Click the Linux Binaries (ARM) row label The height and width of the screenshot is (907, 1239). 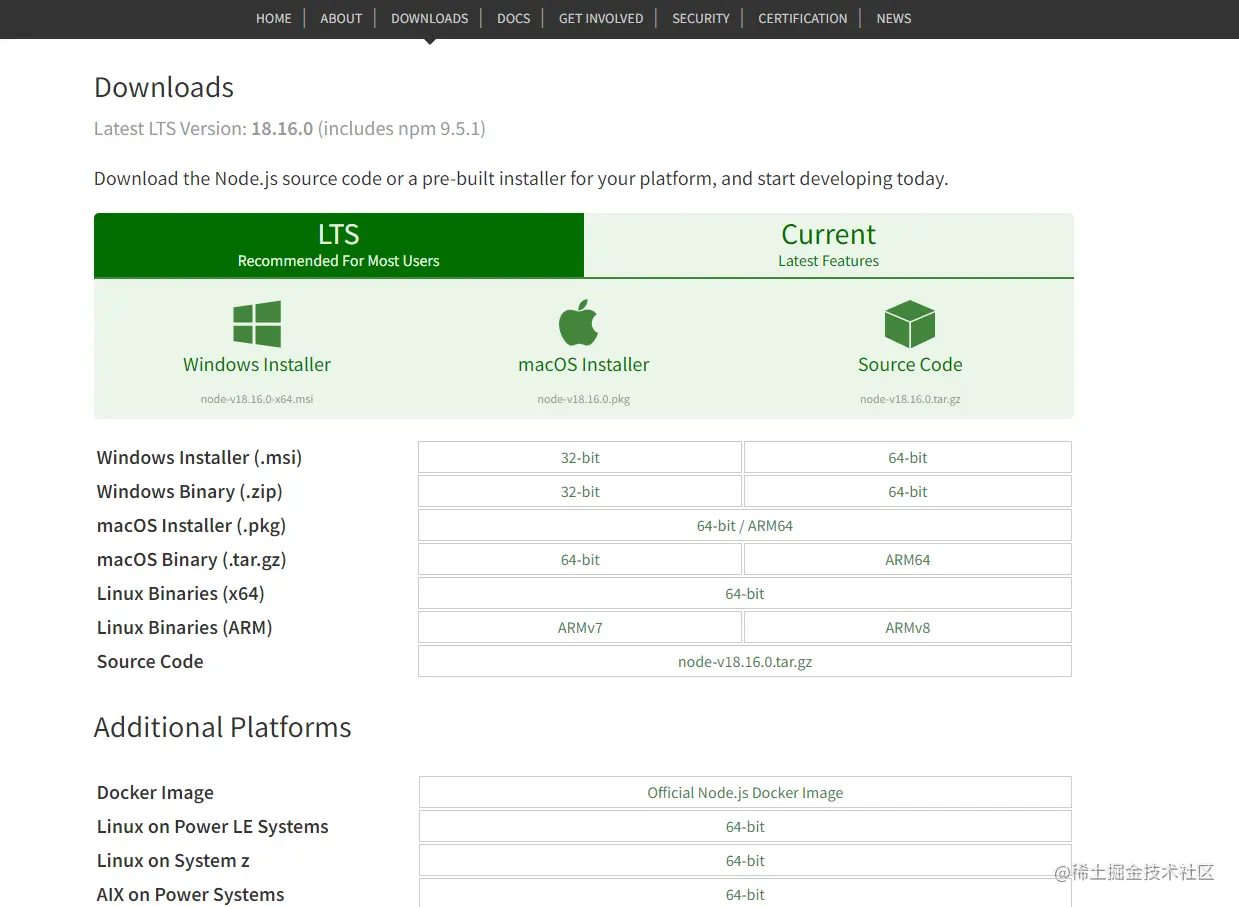pos(185,628)
